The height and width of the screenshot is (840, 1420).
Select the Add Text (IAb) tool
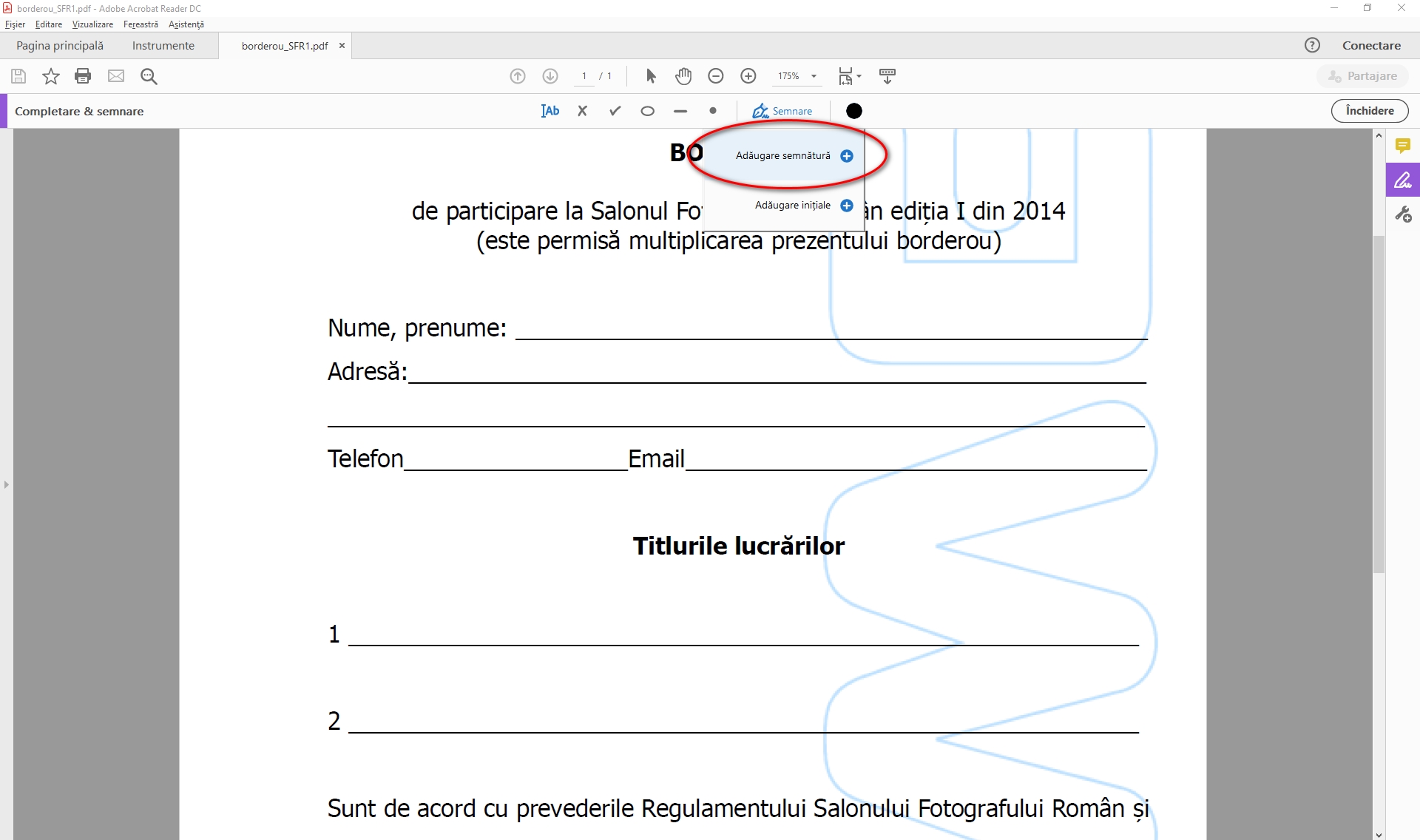550,111
